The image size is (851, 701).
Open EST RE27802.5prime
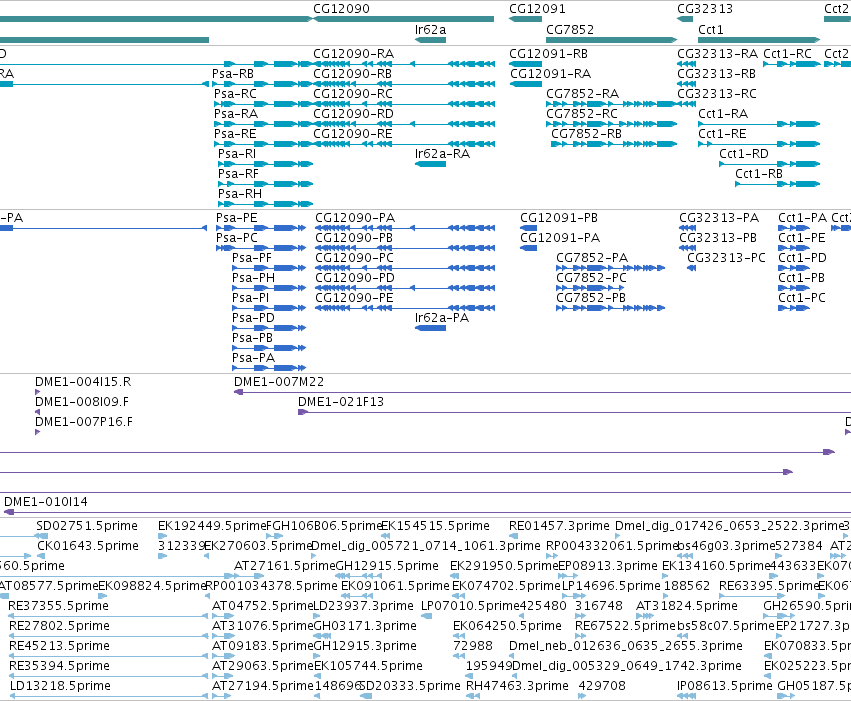(59, 626)
